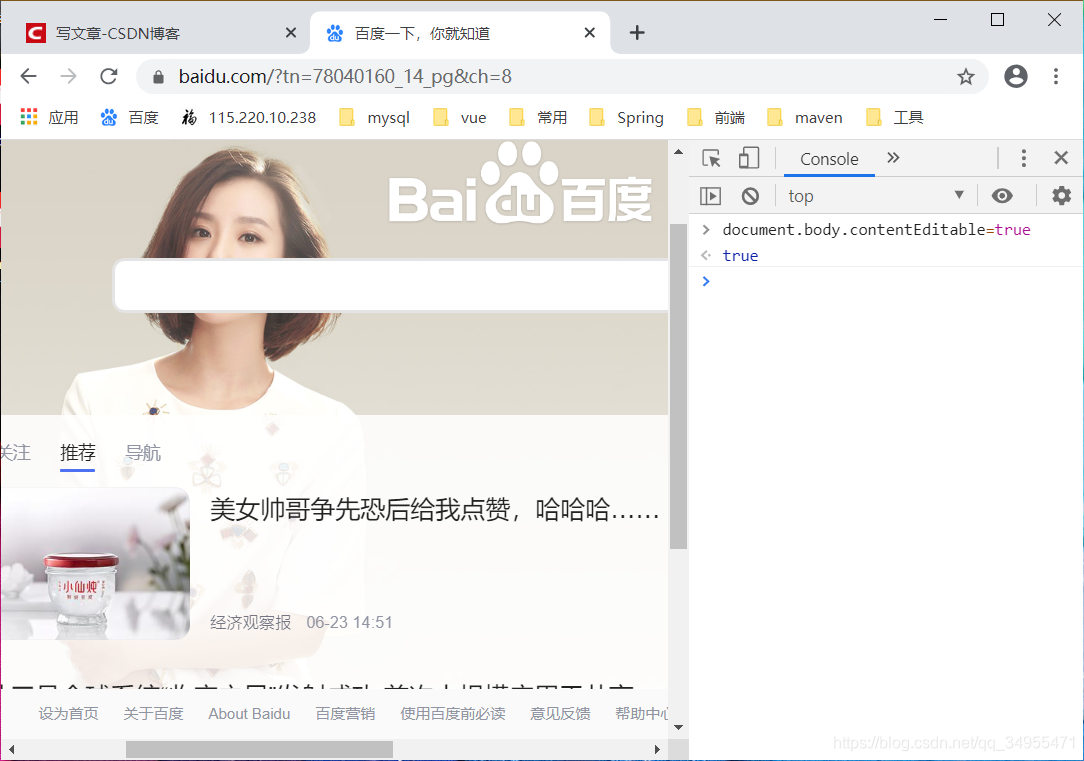This screenshot has width=1084, height=761.
Task: Open Console settings gear
Action: click(1061, 196)
